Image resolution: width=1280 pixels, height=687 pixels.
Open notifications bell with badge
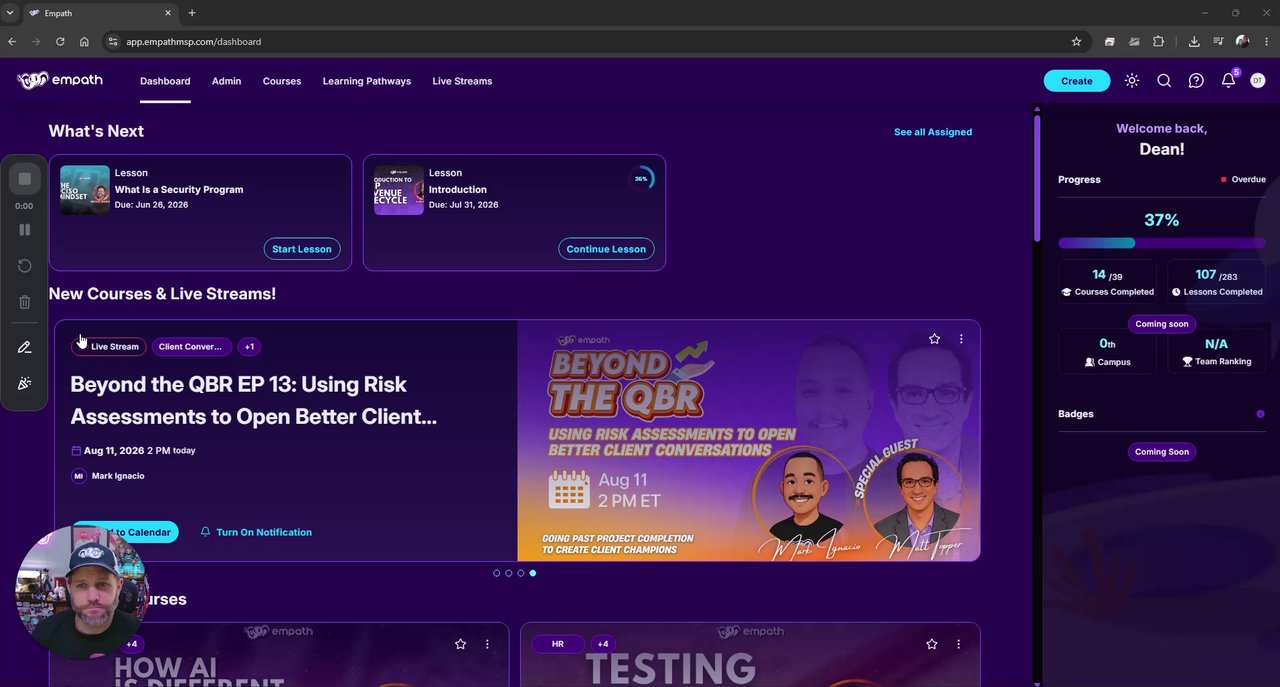(x=1229, y=80)
